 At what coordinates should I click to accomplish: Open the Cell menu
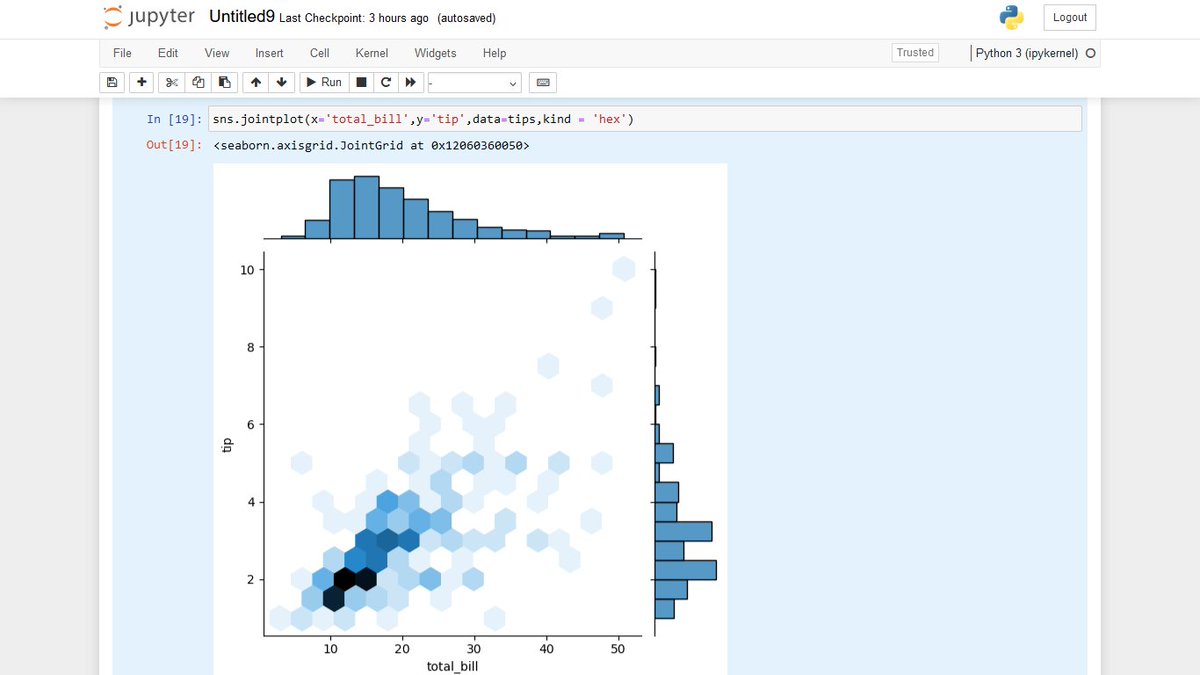[320, 53]
